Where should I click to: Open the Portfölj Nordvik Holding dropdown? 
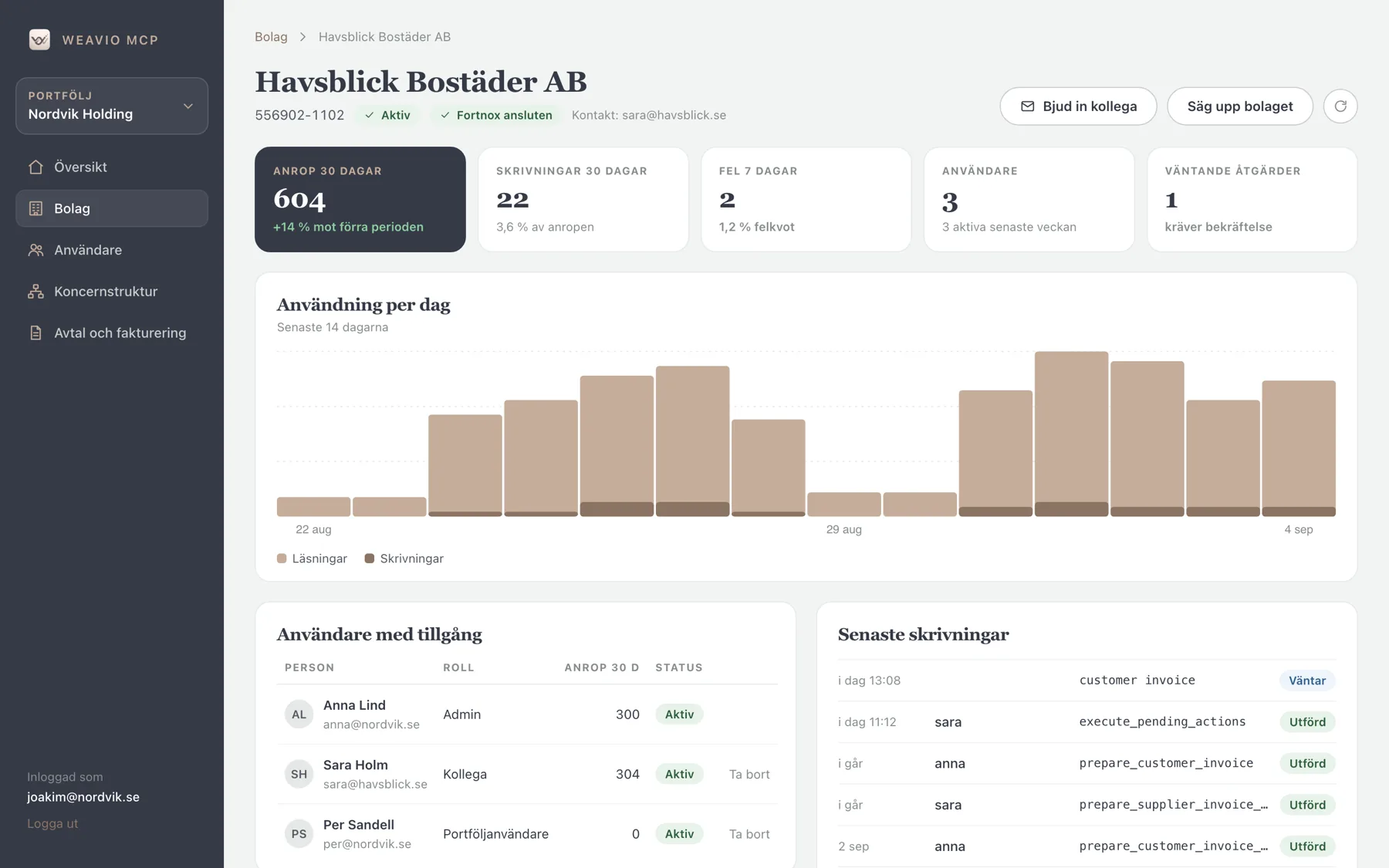tap(112, 106)
